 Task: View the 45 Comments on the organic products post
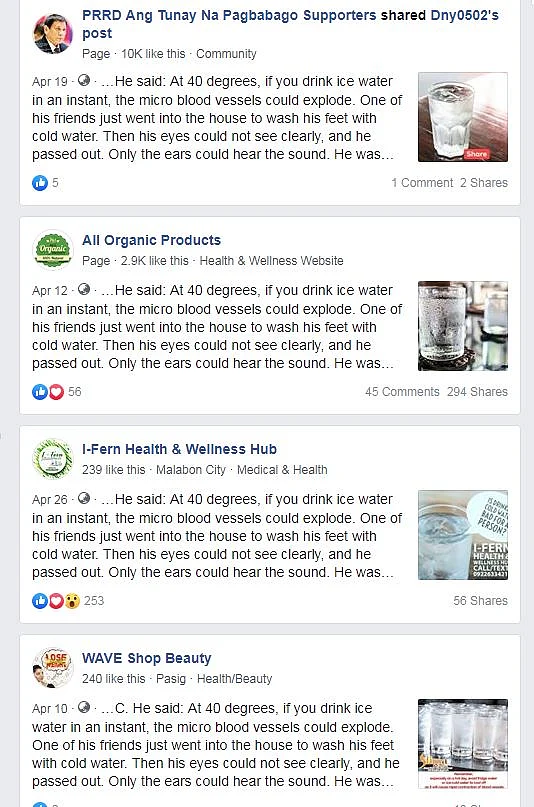pyautogui.click(x=402, y=392)
